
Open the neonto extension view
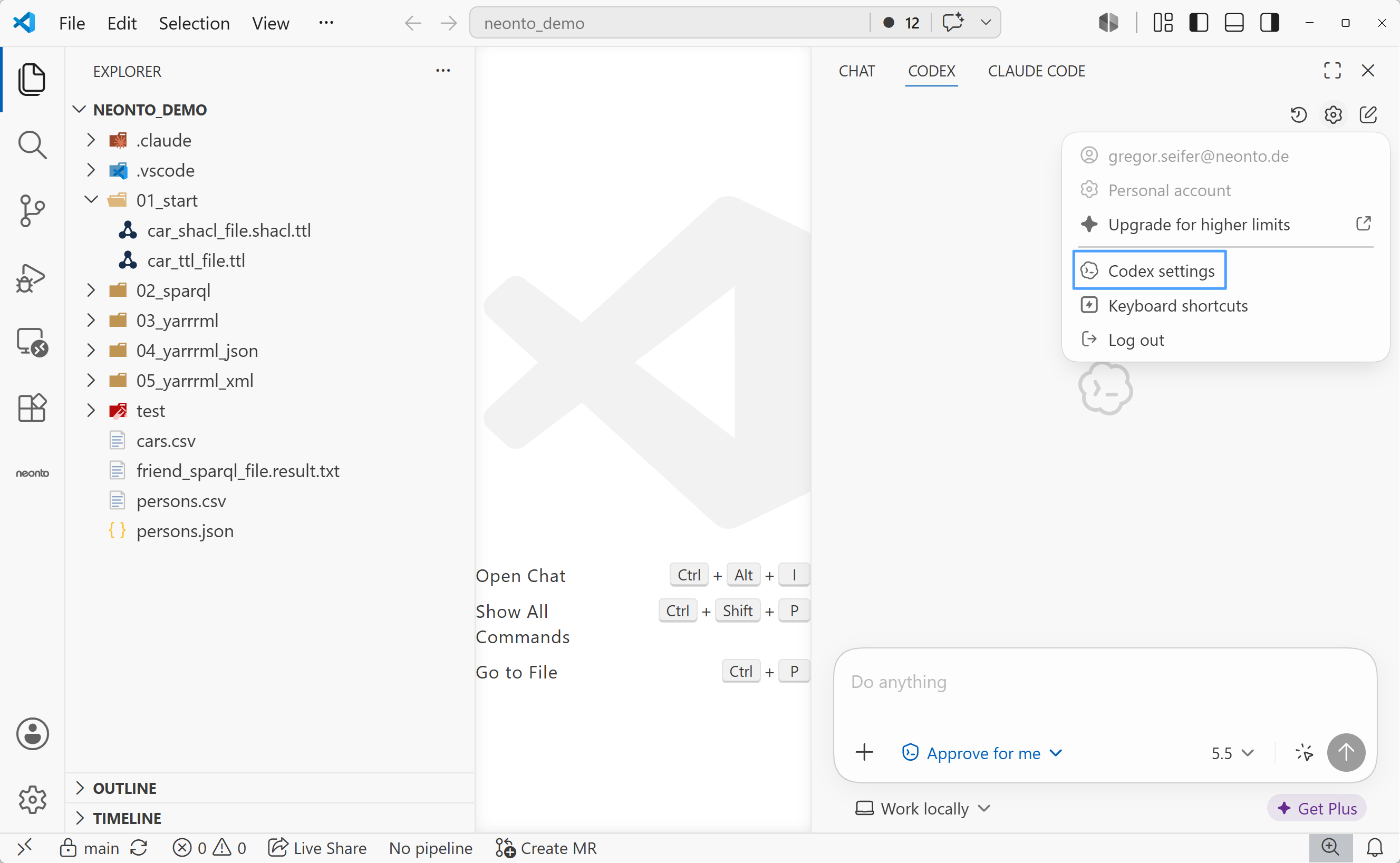tap(33, 473)
